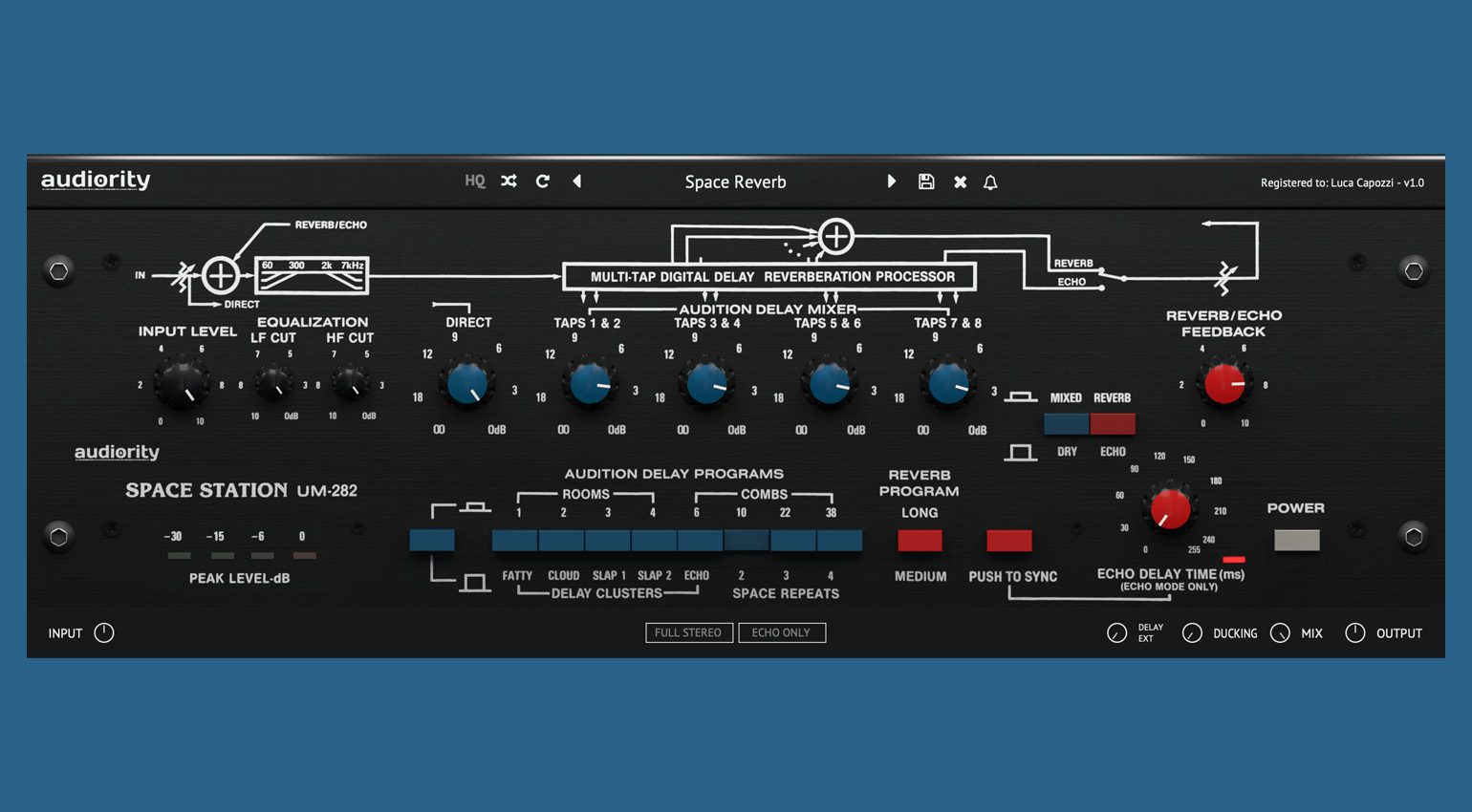Select the FATTY delay cluster
Screen dimensions: 1472x812
[515, 540]
